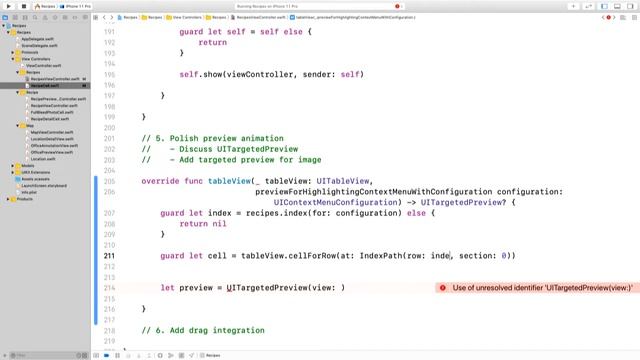Click the Debug Memory Graph button

tap(171, 356)
